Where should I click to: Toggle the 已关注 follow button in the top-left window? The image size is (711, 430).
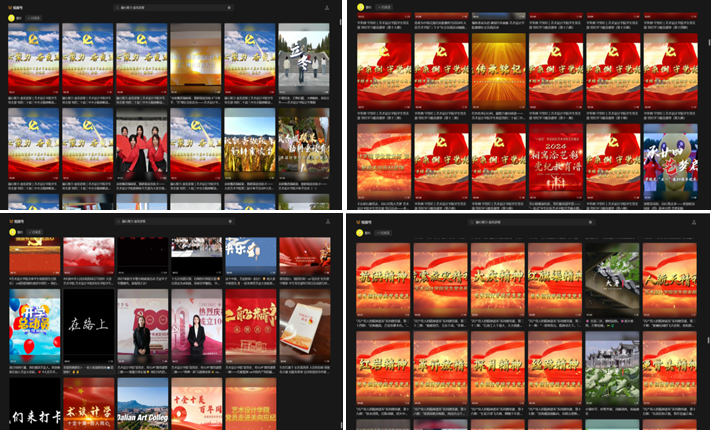coord(34,18)
